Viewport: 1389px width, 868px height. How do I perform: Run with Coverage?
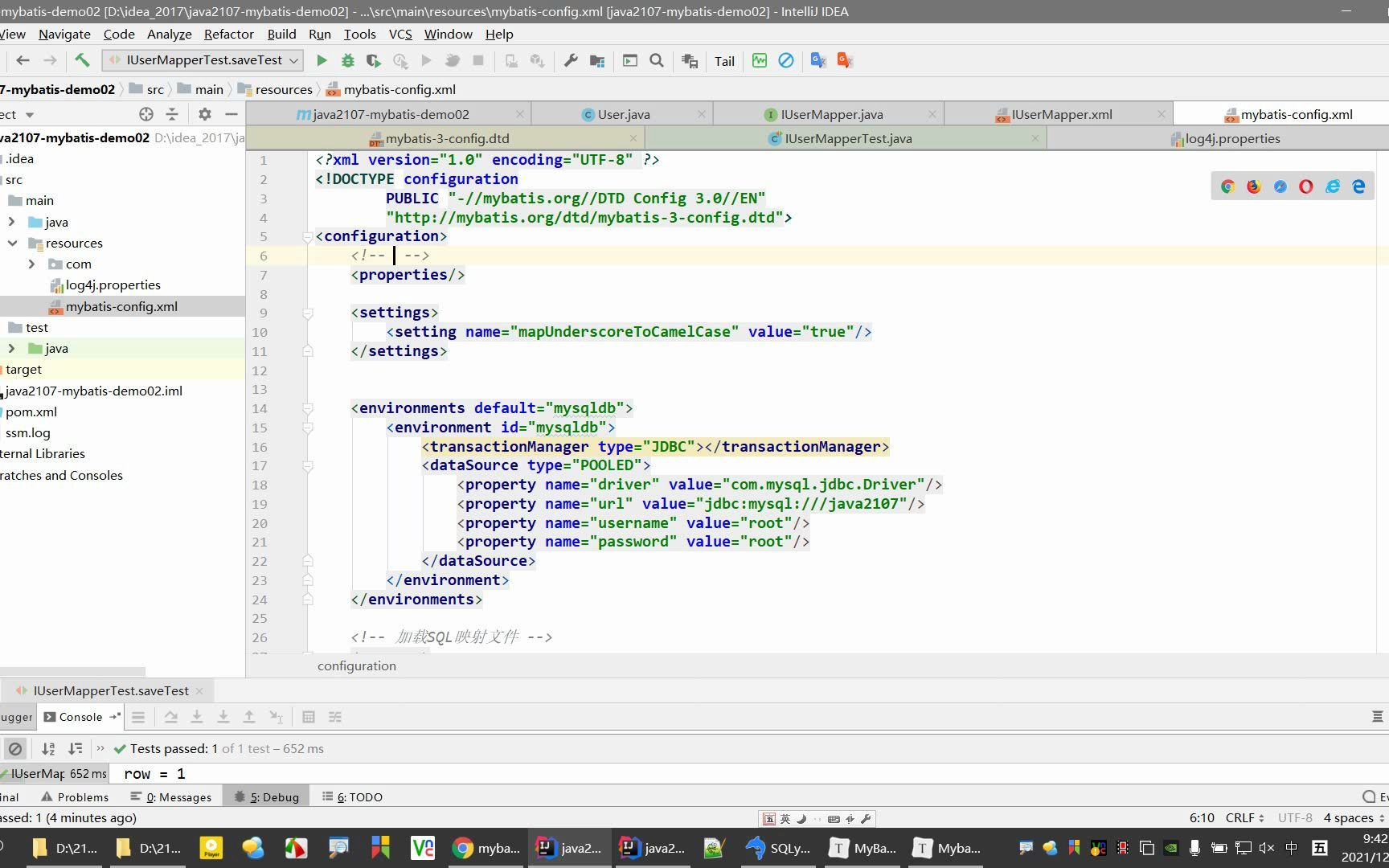[x=372, y=60]
